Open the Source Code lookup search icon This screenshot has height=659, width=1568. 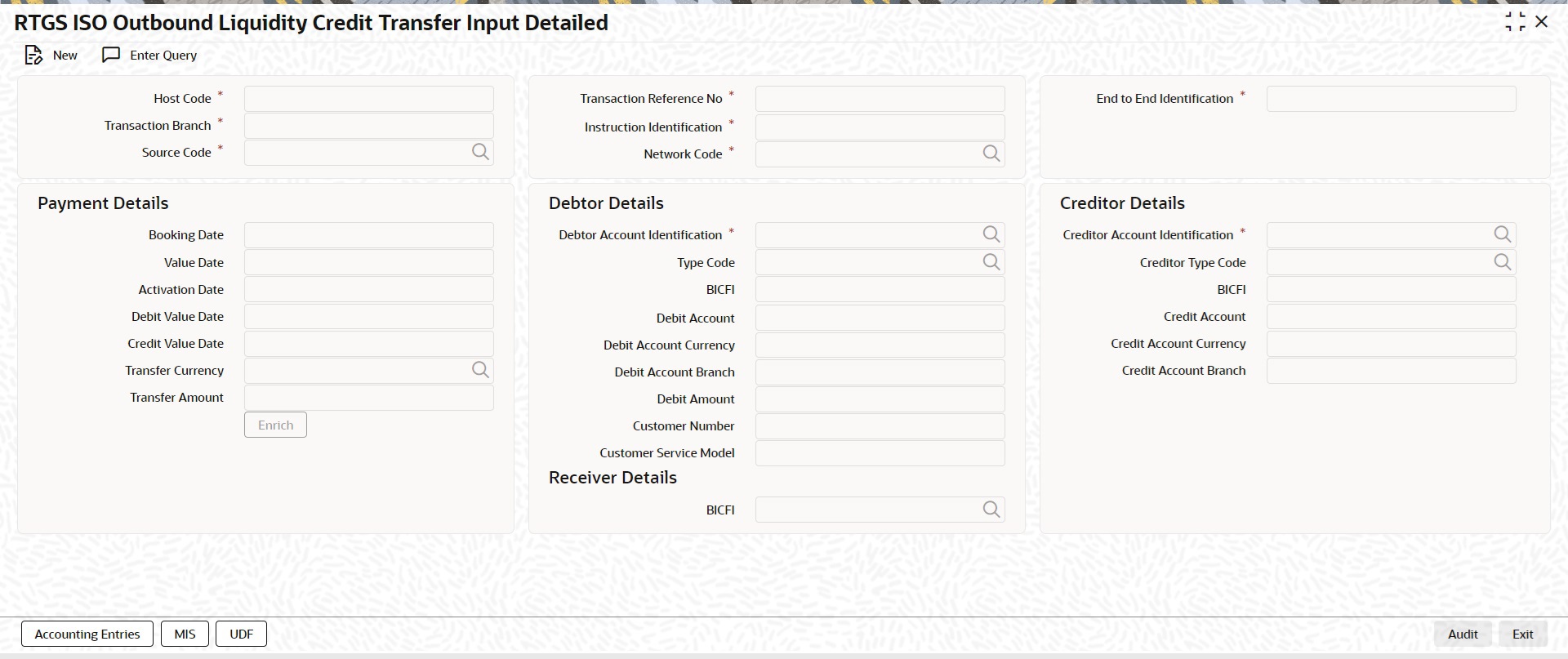pos(480,153)
